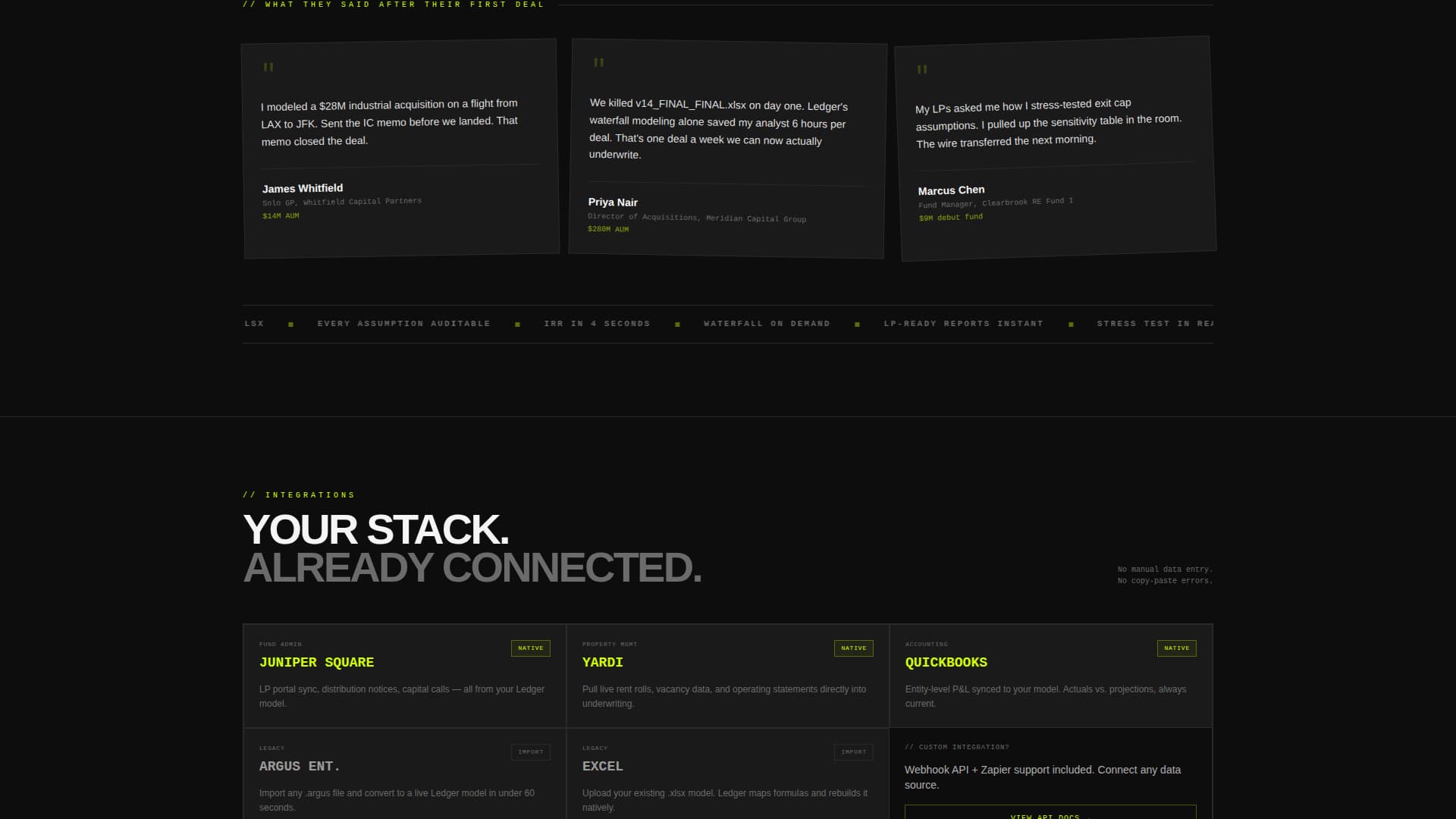
Task: Click the View API Docs button
Action: (x=1050, y=812)
